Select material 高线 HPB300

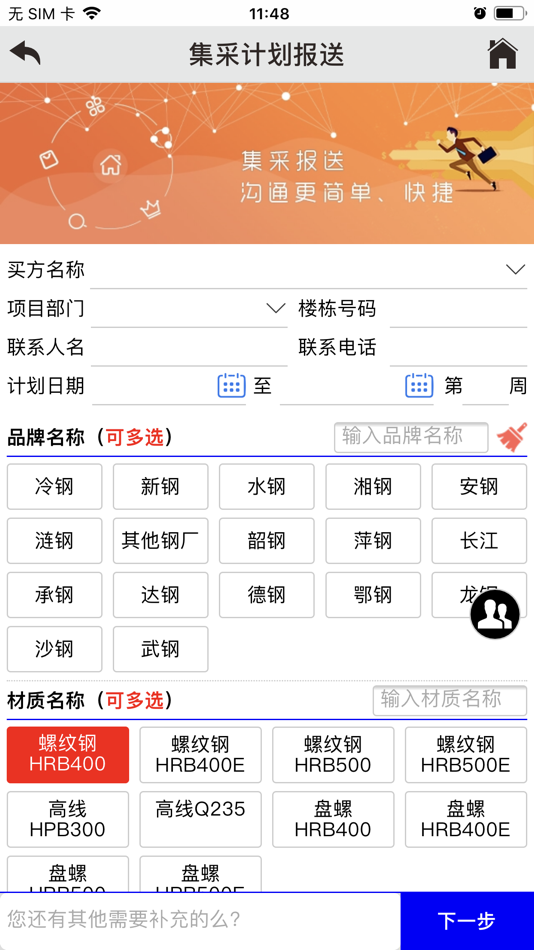click(x=68, y=819)
